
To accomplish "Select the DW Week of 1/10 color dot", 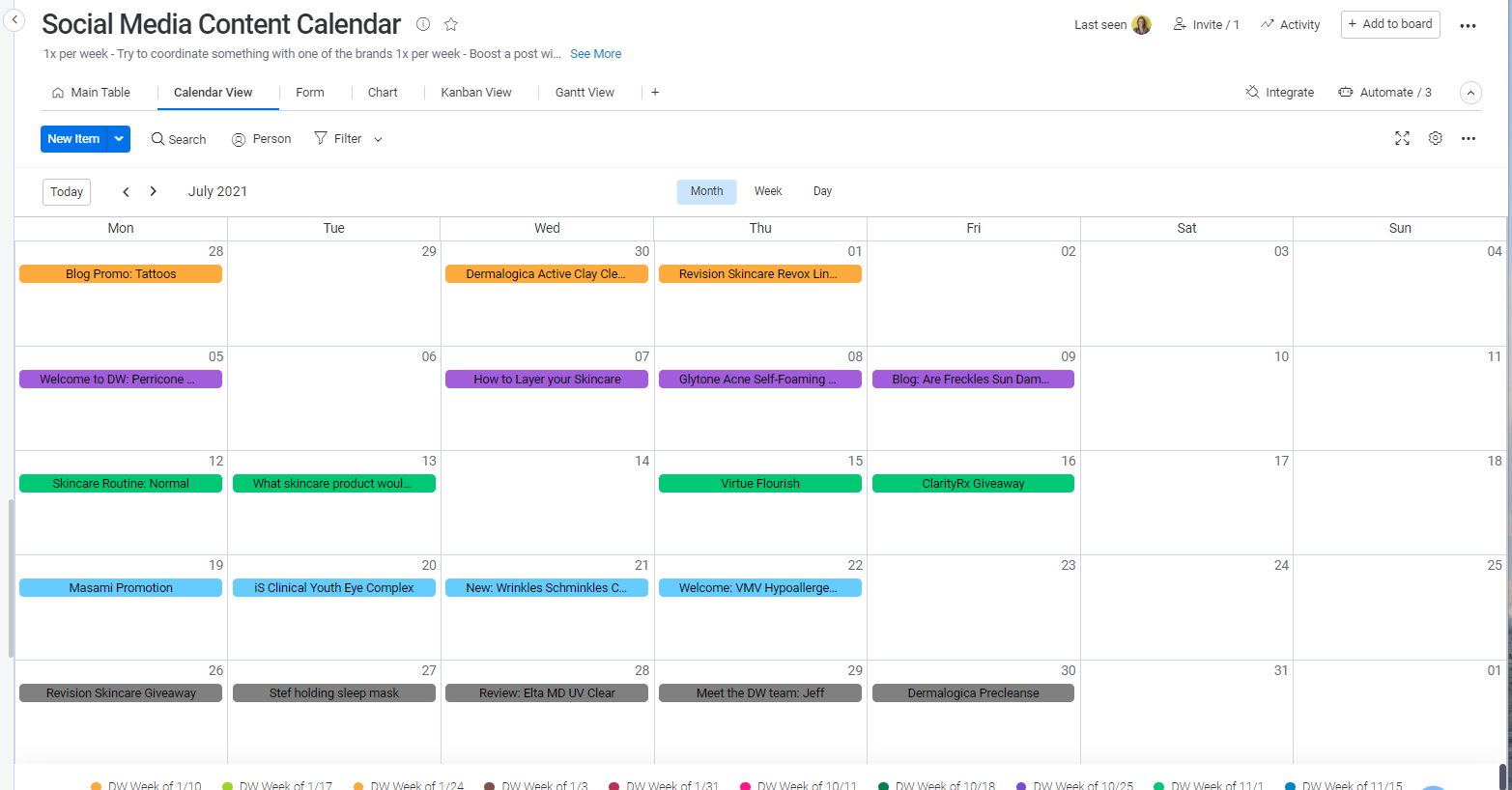I will 98,785.
